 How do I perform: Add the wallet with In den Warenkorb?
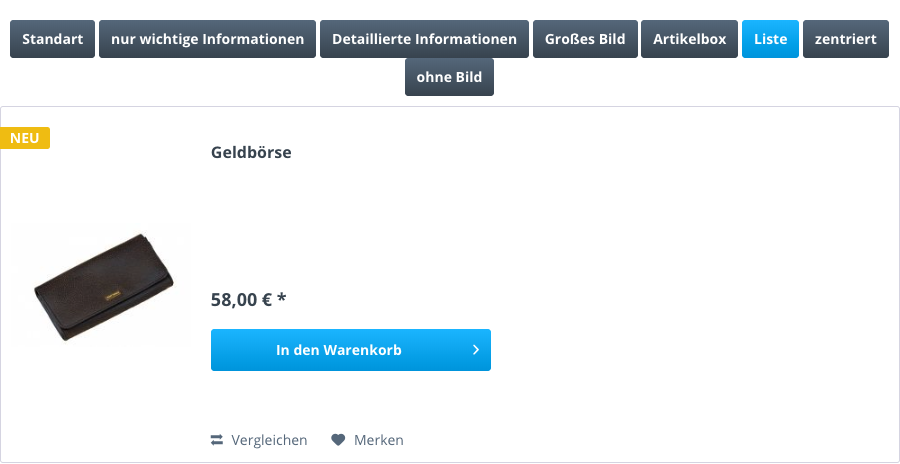pos(339,350)
